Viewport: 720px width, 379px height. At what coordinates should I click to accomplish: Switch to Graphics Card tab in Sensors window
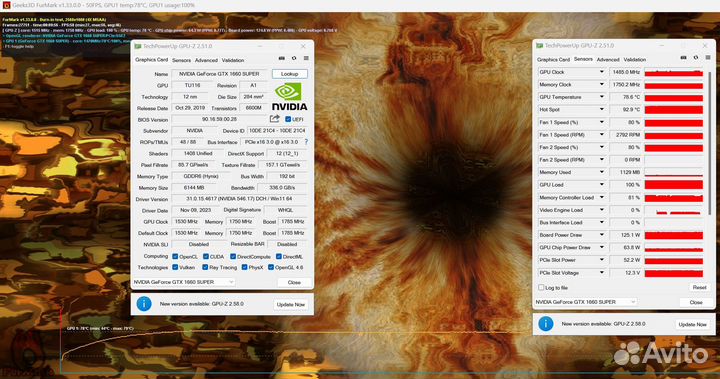click(x=553, y=60)
